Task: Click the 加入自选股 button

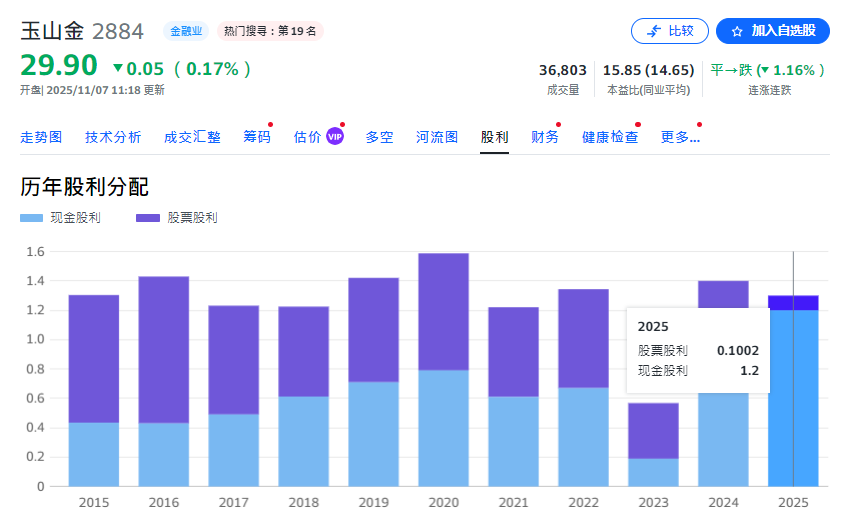Action: coord(773,31)
